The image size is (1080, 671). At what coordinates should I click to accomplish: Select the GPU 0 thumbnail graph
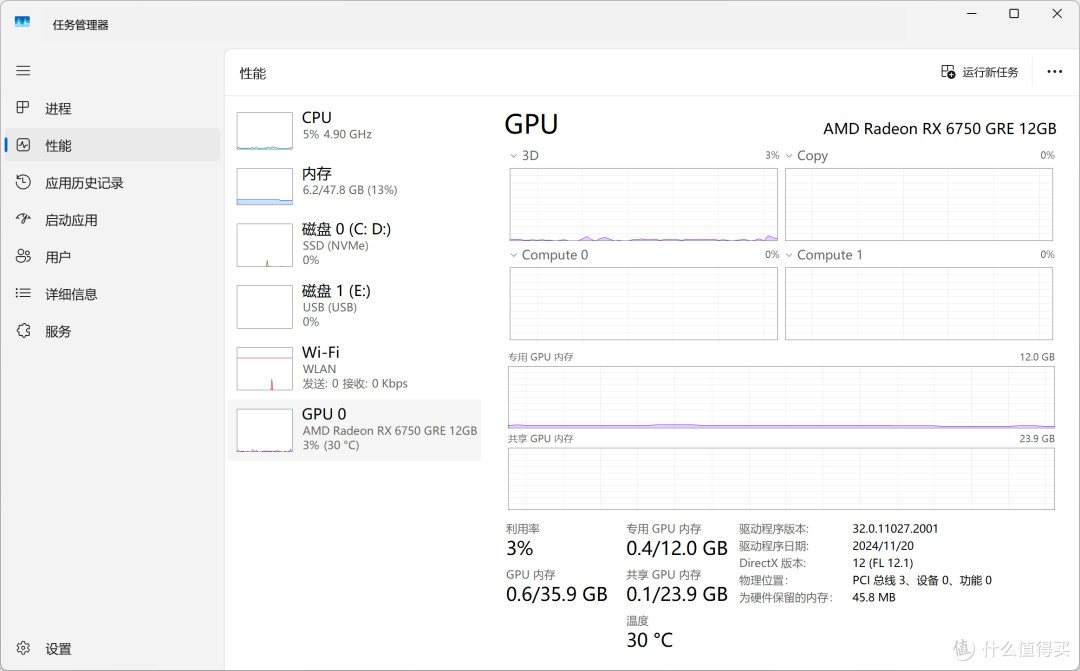click(x=264, y=431)
